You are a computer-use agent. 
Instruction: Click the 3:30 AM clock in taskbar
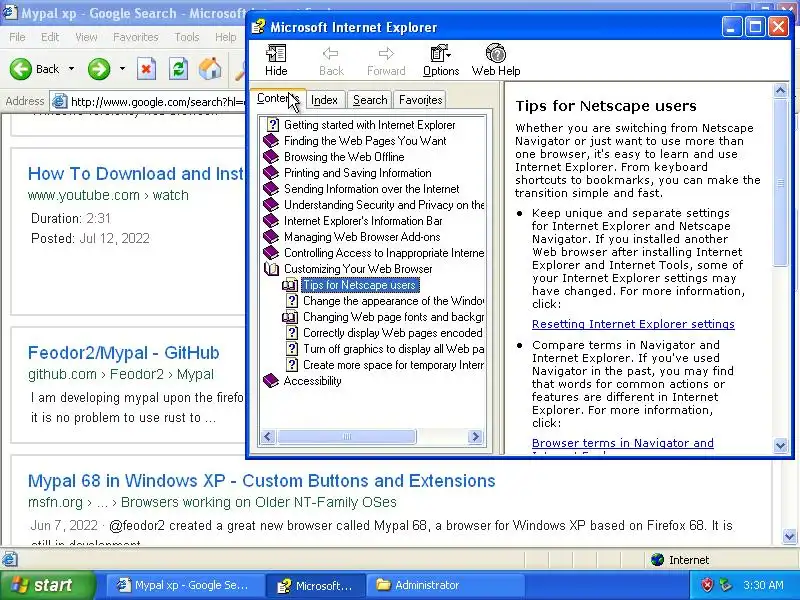[763, 585]
